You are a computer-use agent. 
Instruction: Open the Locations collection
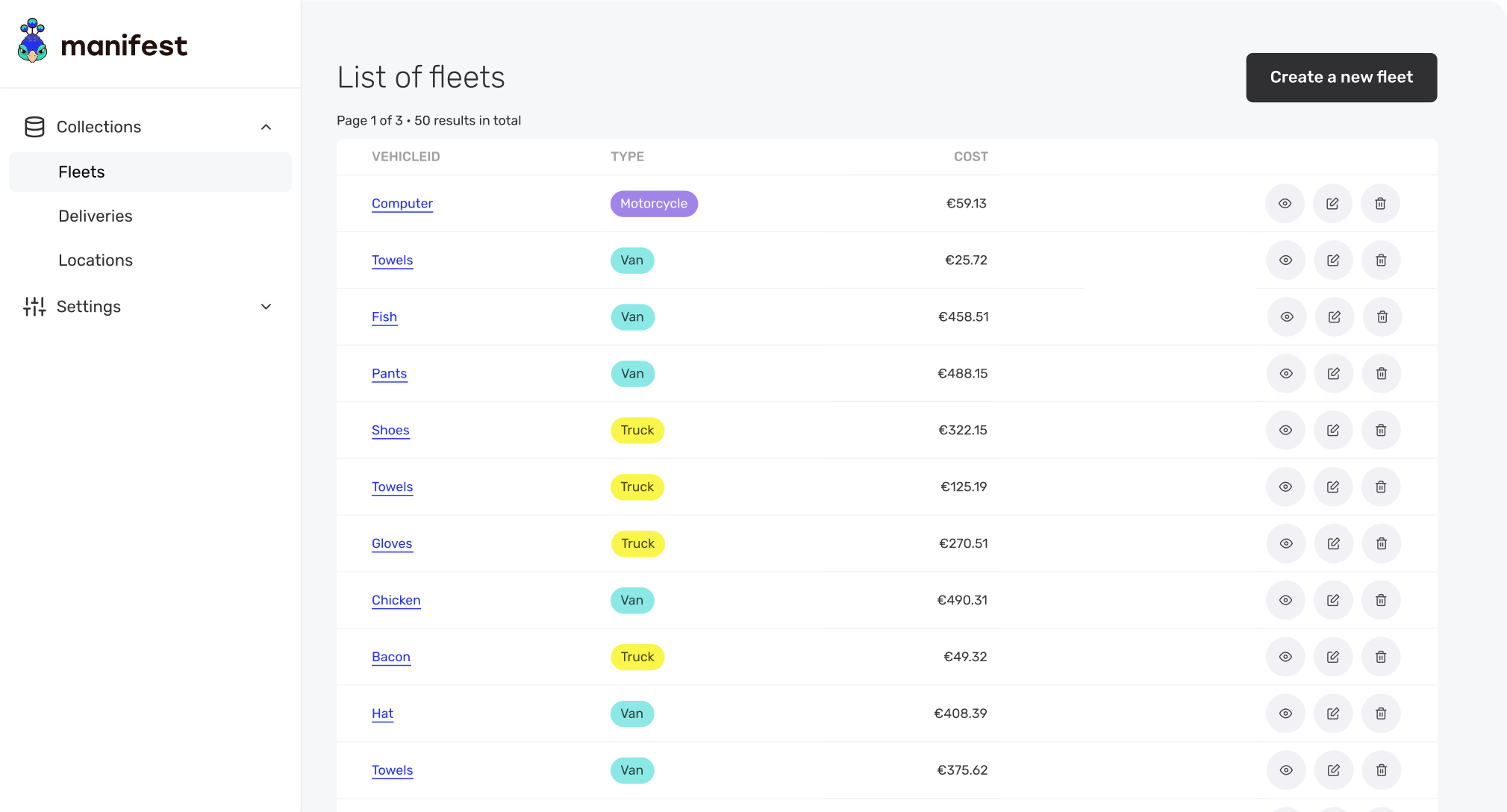(96, 260)
